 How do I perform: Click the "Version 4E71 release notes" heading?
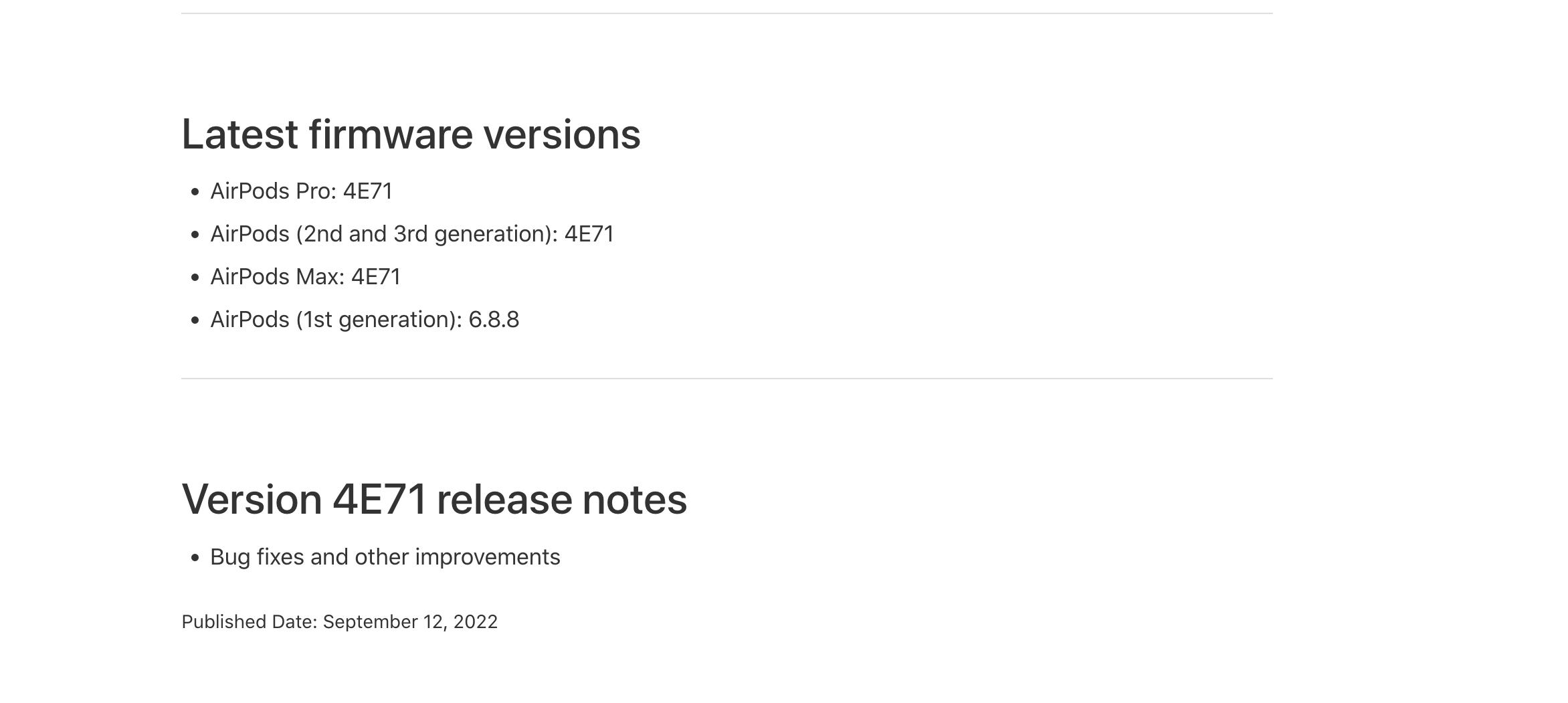tap(434, 500)
